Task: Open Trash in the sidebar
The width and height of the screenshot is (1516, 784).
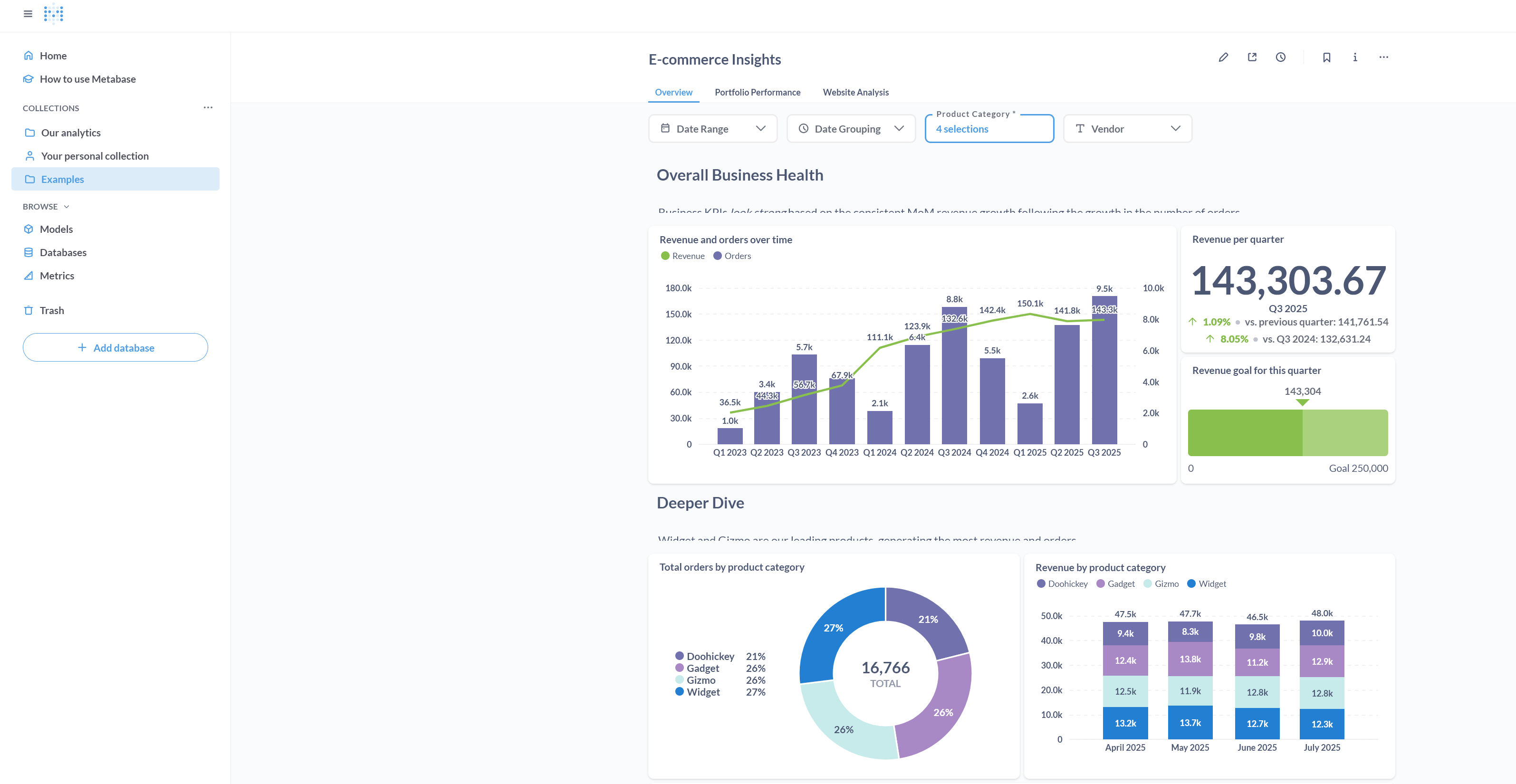Action: point(115,310)
